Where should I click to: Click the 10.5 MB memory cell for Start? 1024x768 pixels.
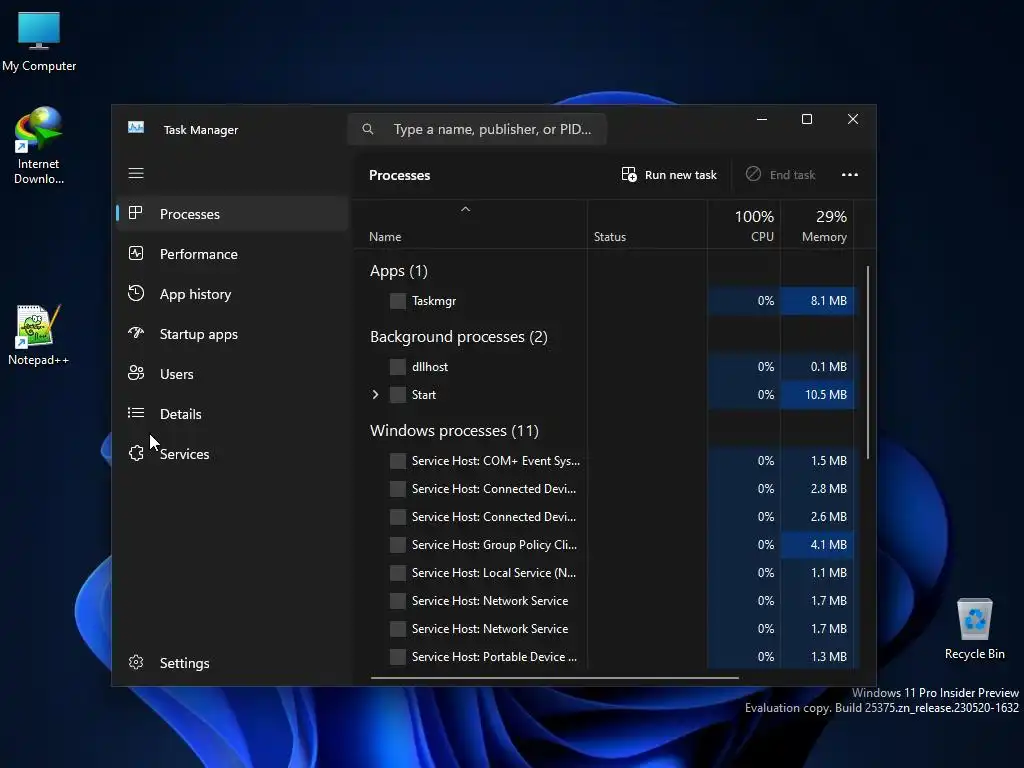coord(818,394)
